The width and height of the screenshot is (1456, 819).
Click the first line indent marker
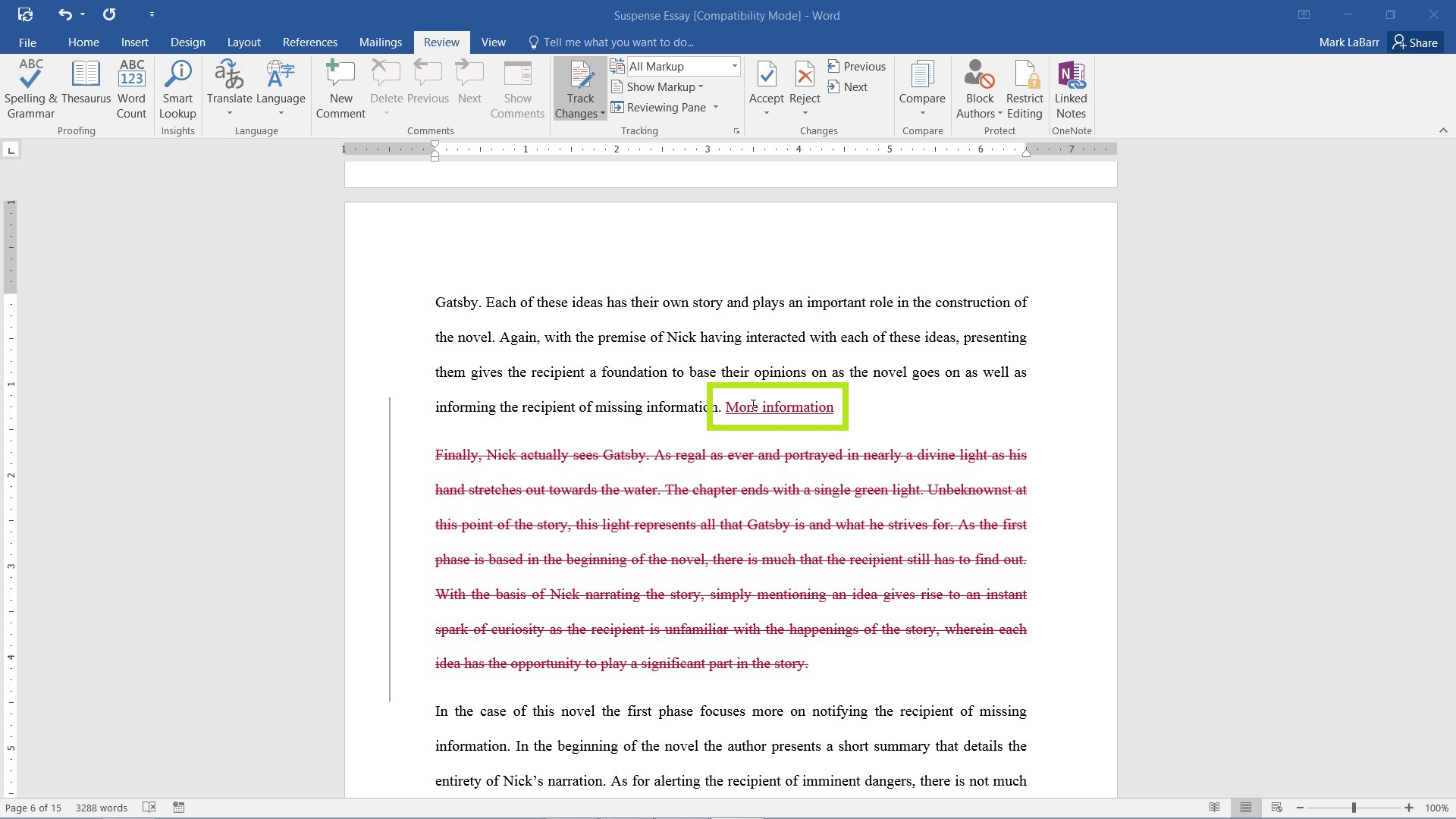coord(435,145)
